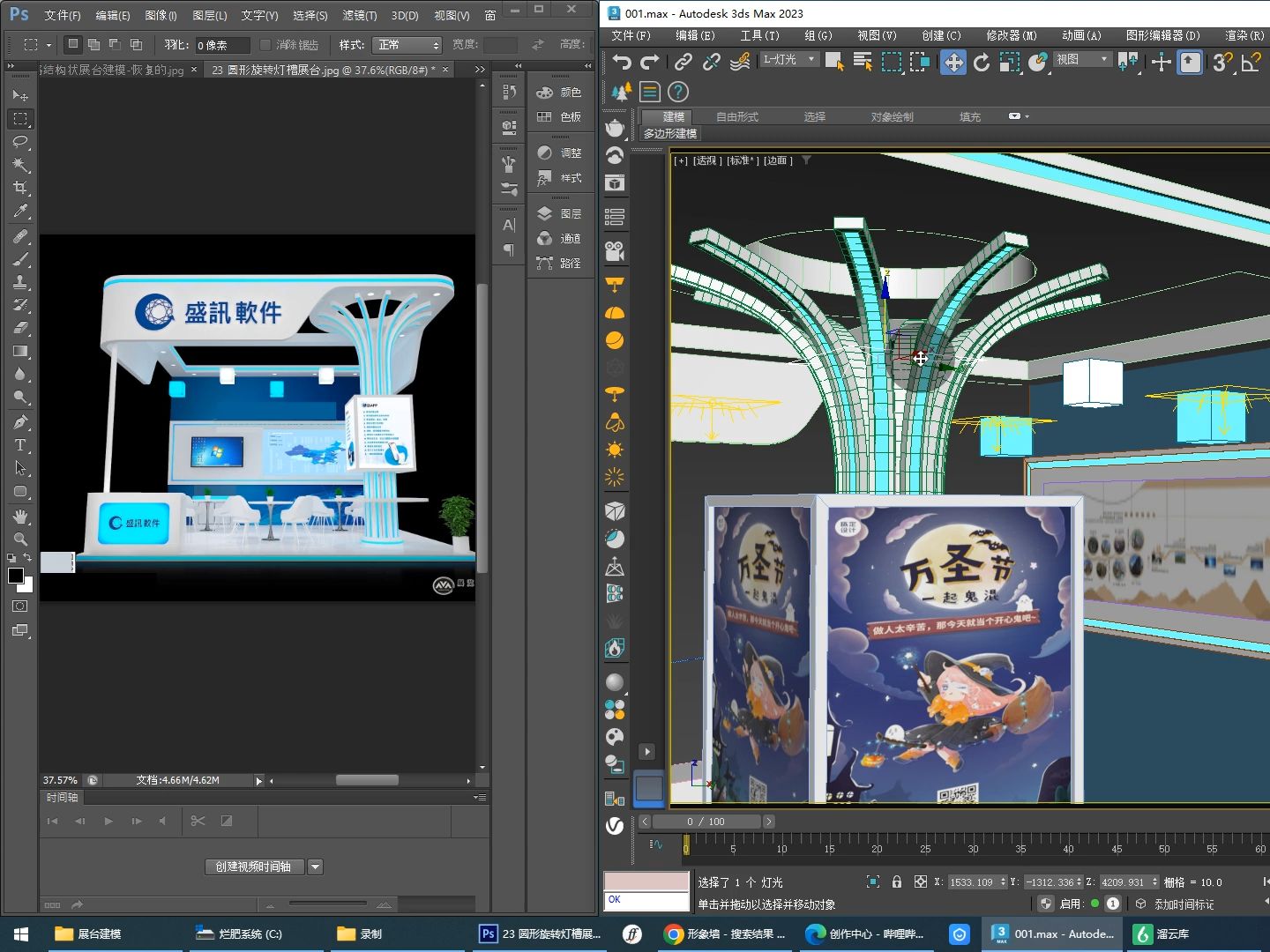This screenshot has width=1270, height=952.
Task: Open the L-灯光 selection filter dropdown
Action: tap(789, 59)
